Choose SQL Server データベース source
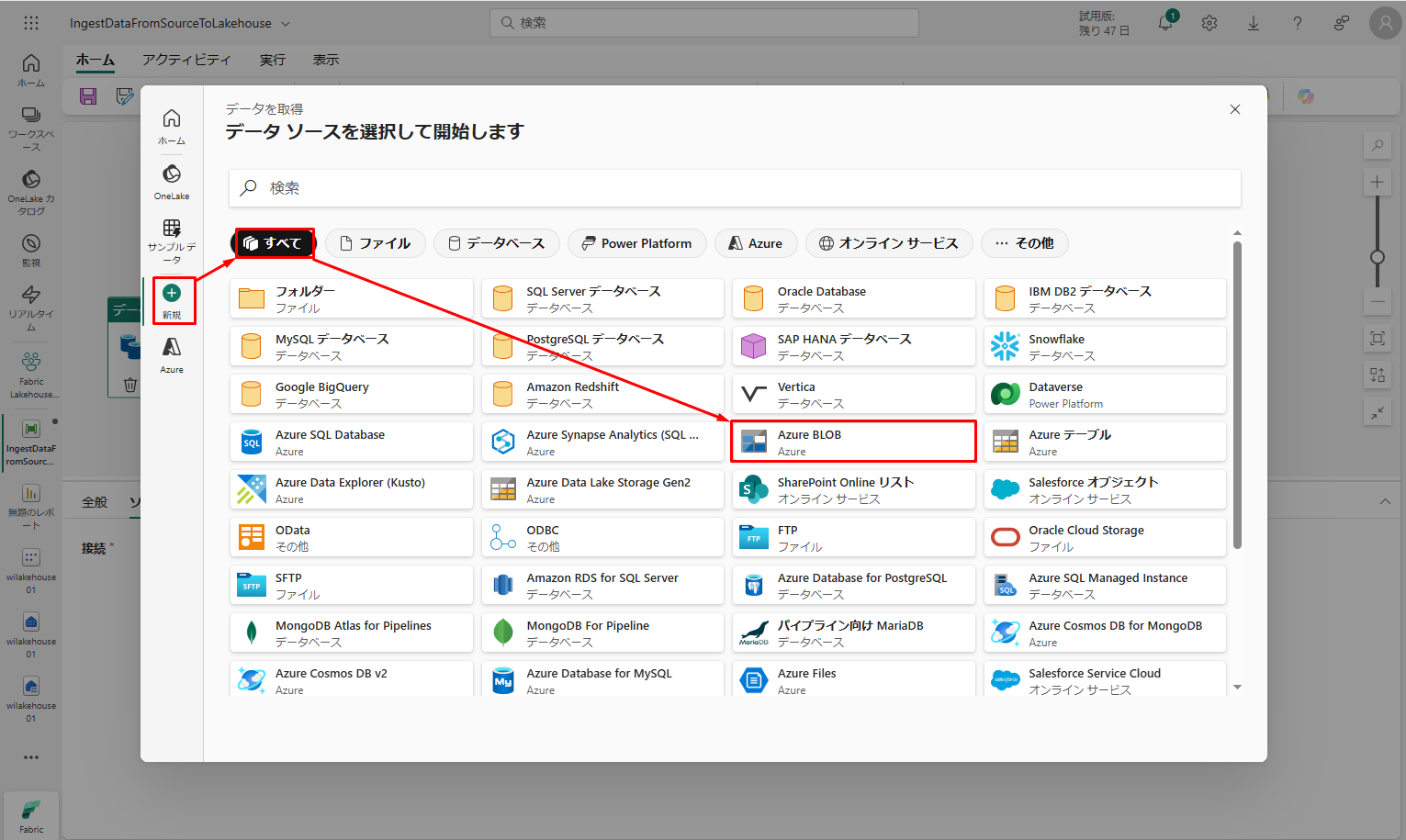This screenshot has width=1406, height=840. click(x=602, y=298)
